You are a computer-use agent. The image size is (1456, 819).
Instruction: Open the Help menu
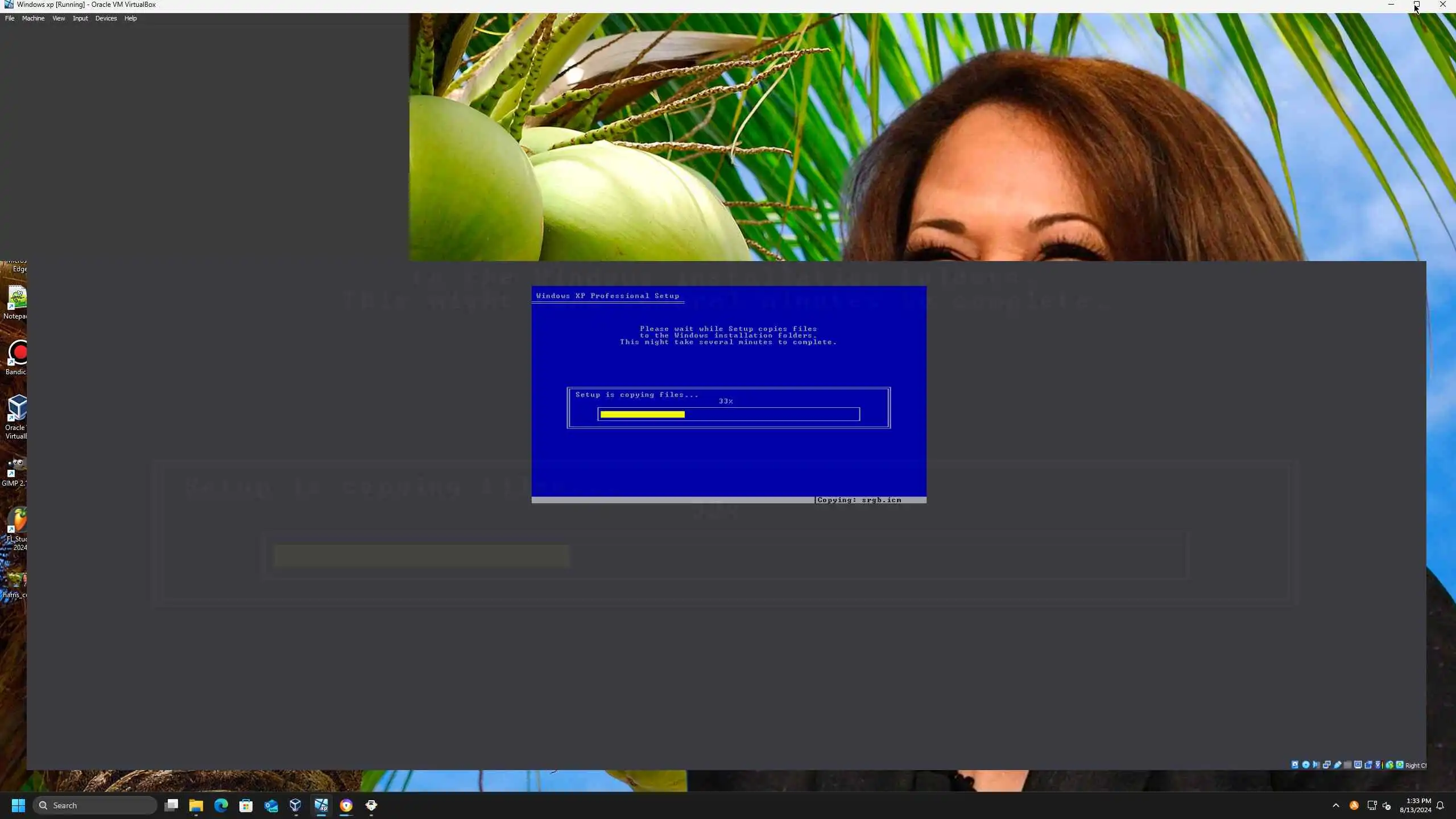130,18
